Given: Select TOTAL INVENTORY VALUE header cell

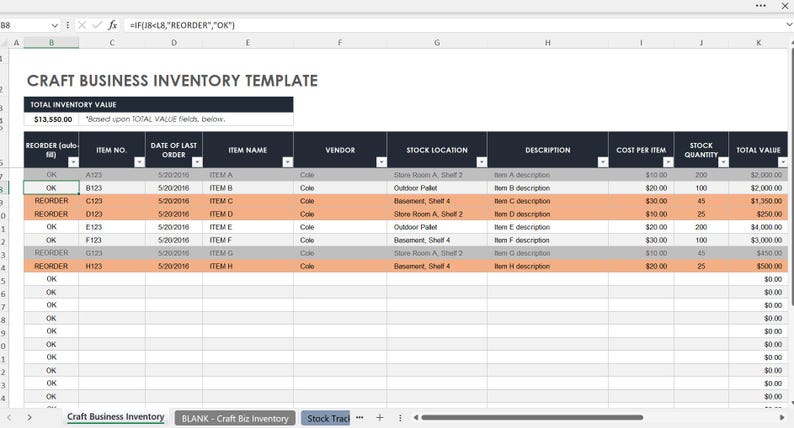Looking at the screenshot, I should pos(158,104).
